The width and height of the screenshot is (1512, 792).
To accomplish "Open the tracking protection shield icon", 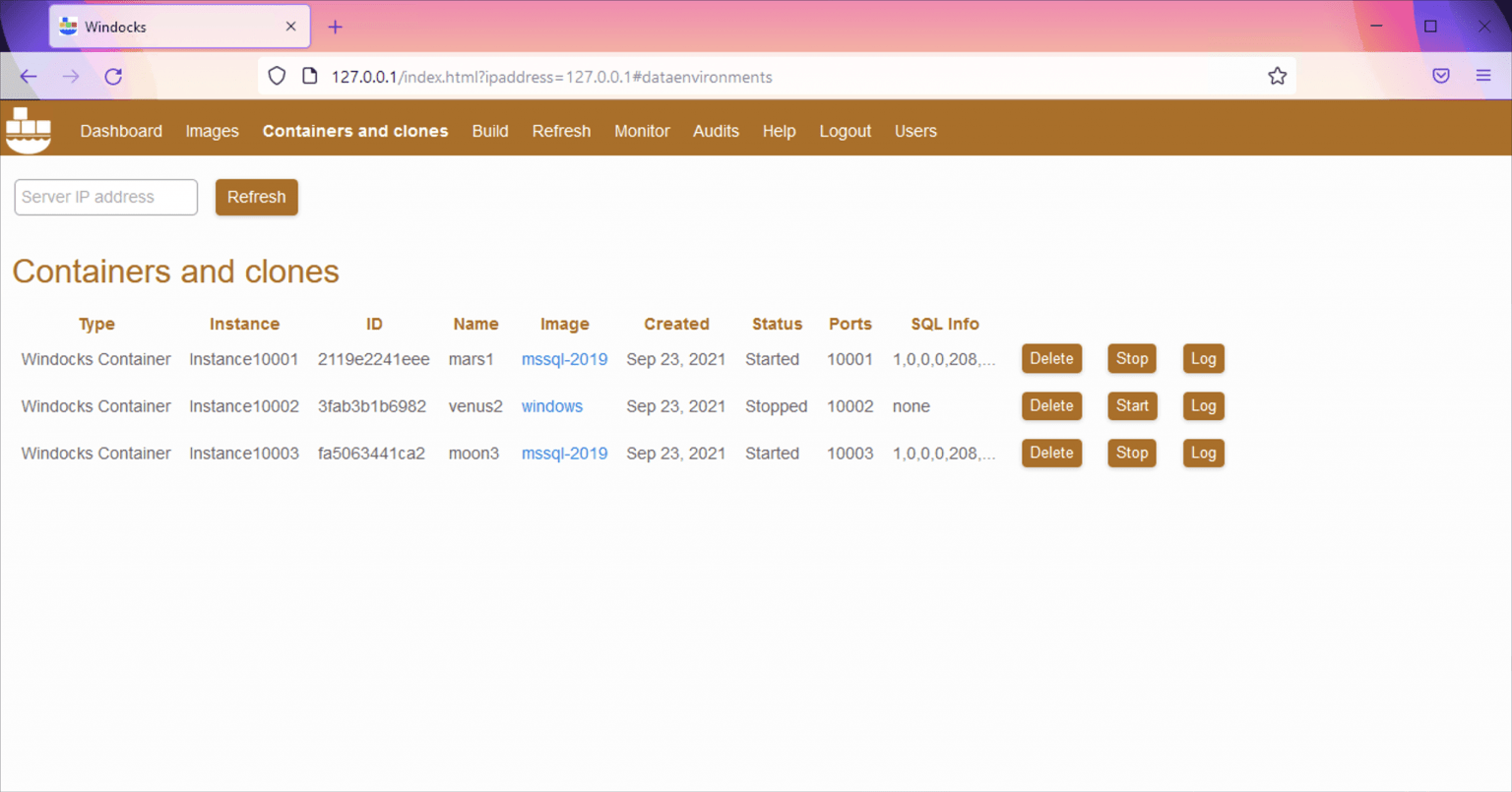I will [x=277, y=76].
